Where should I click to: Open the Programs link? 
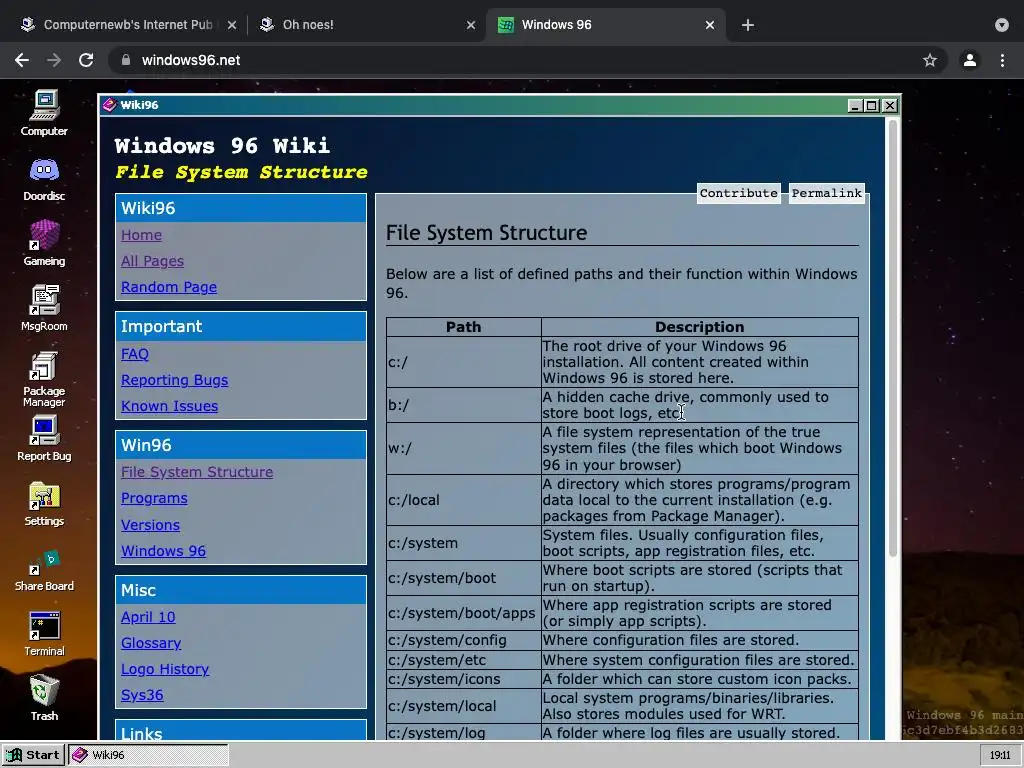click(x=154, y=498)
